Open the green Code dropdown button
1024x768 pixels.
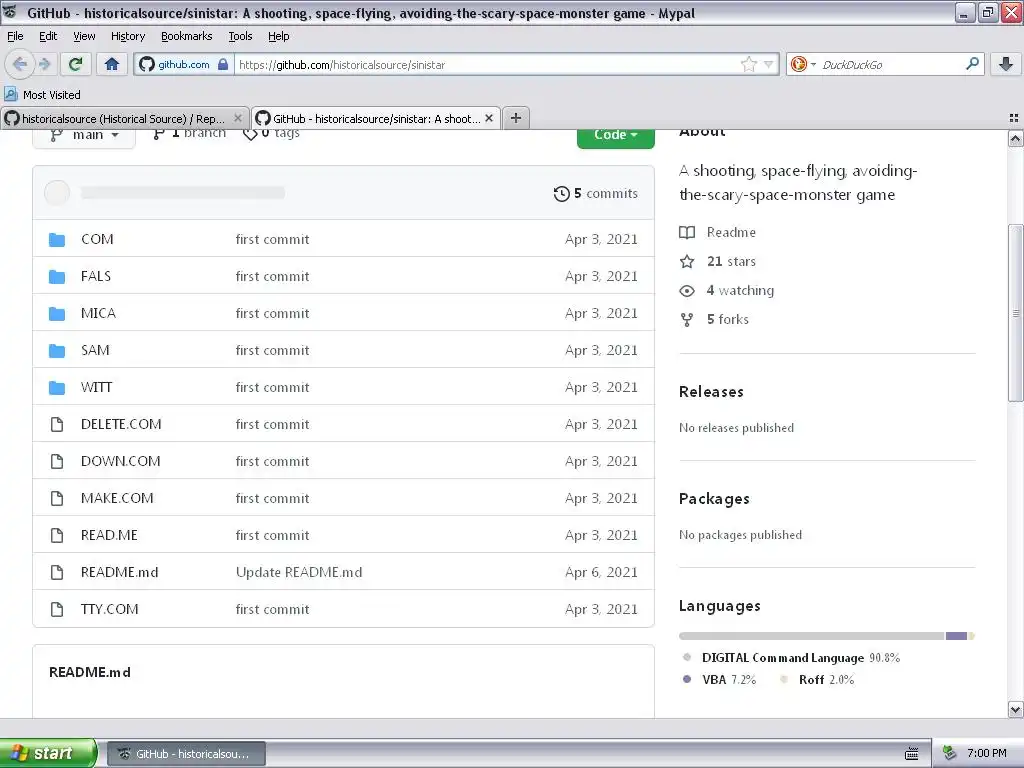[x=615, y=137]
